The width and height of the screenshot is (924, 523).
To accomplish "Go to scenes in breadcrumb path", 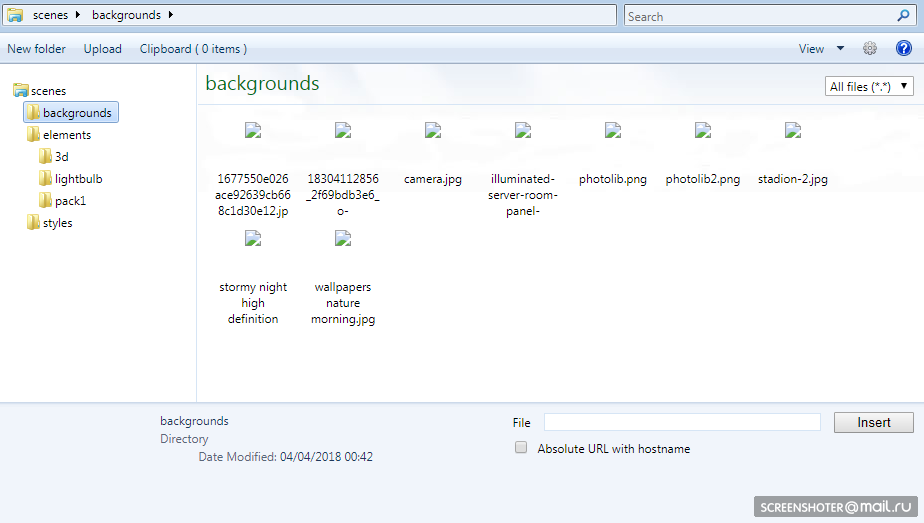I will [50, 15].
